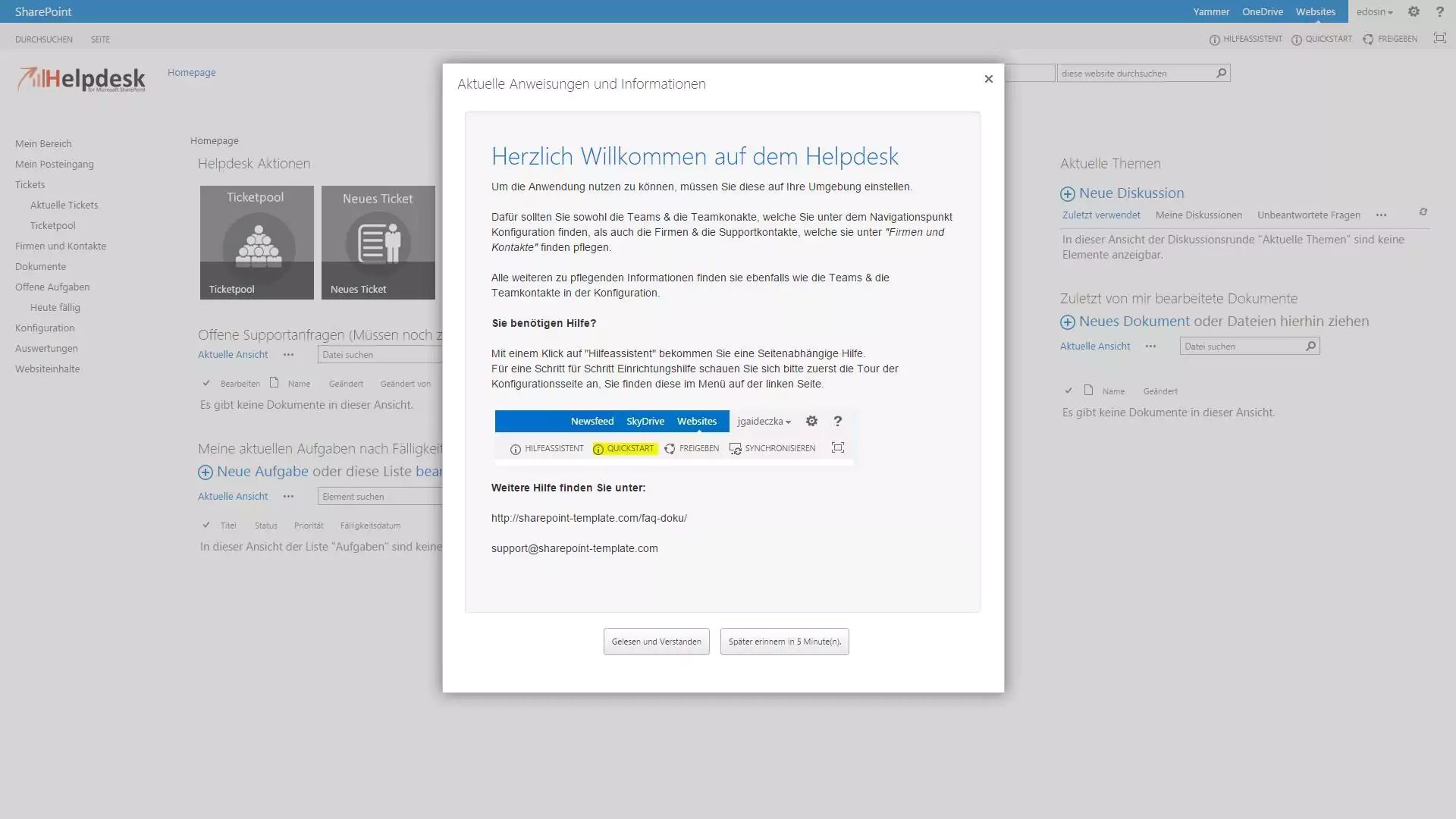Click the Neue Diskussion plus icon
This screenshot has width=1456, height=819.
pyautogui.click(x=1067, y=194)
